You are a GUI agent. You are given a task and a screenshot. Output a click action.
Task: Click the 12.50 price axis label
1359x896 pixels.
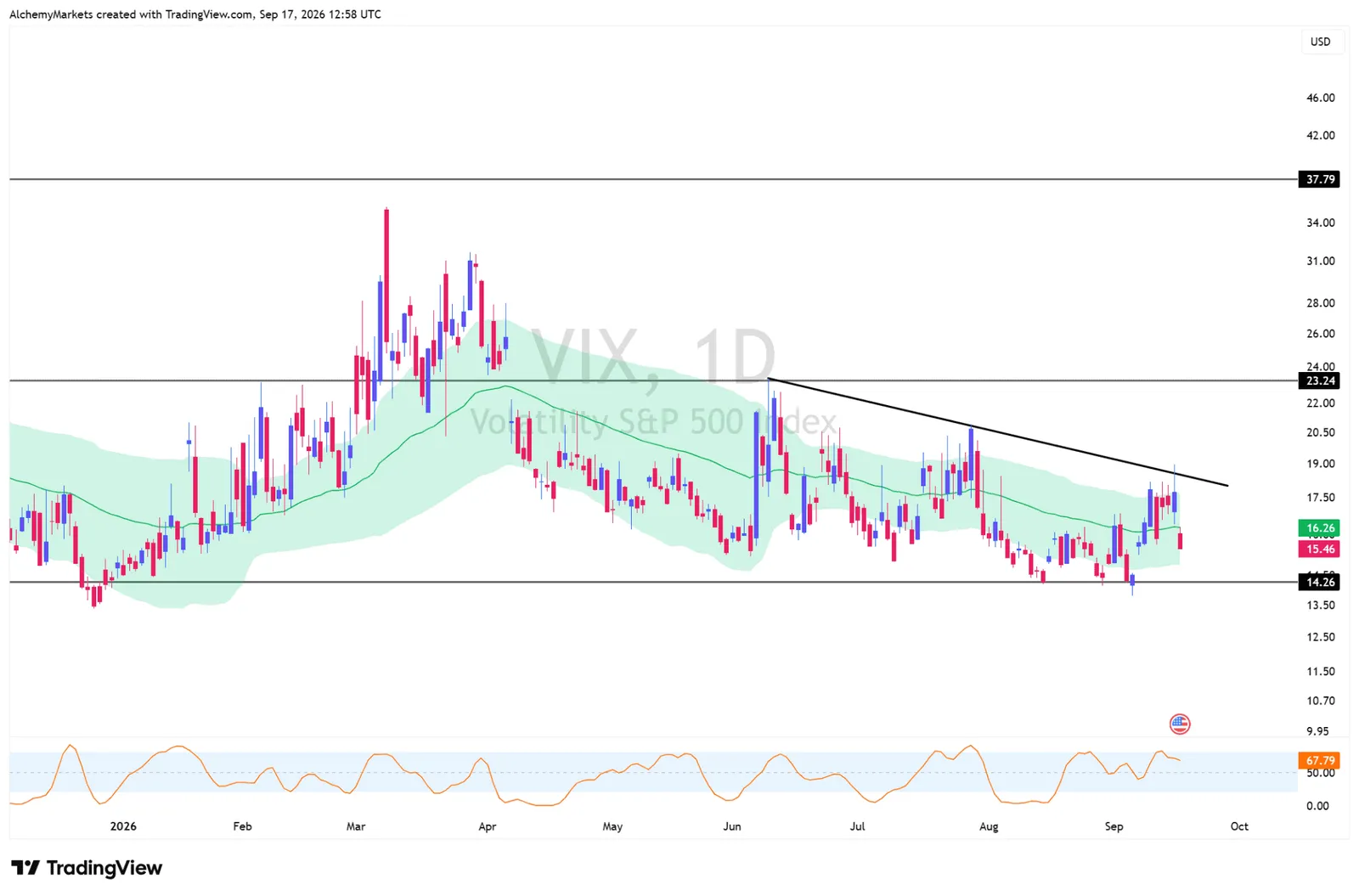click(x=1320, y=637)
